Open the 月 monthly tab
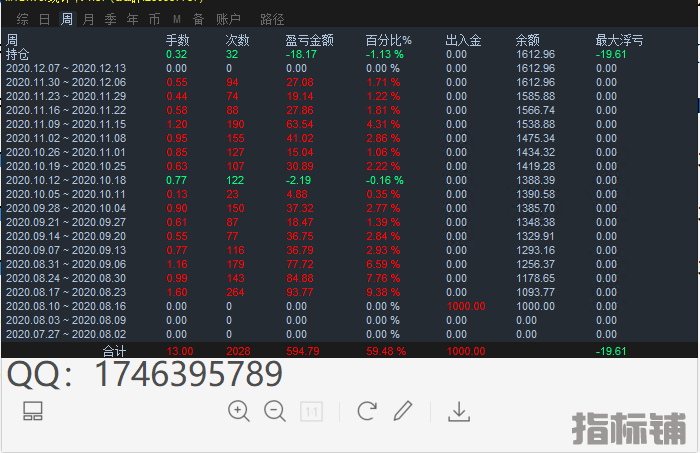 pyautogui.click(x=88, y=19)
